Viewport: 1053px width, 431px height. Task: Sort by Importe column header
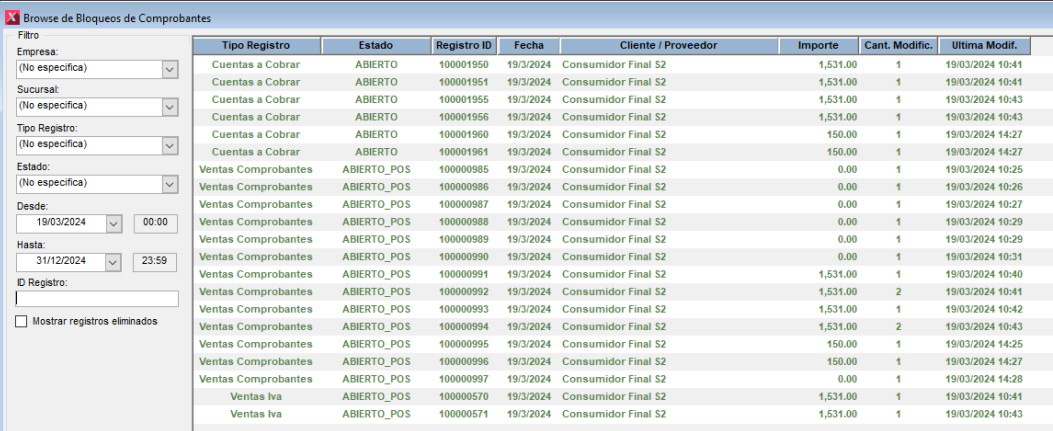coord(817,46)
